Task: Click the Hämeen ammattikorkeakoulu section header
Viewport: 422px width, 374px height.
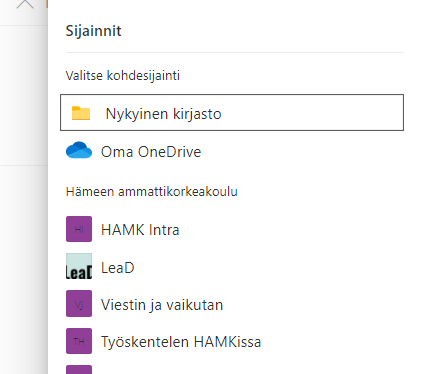Action: coord(152,192)
